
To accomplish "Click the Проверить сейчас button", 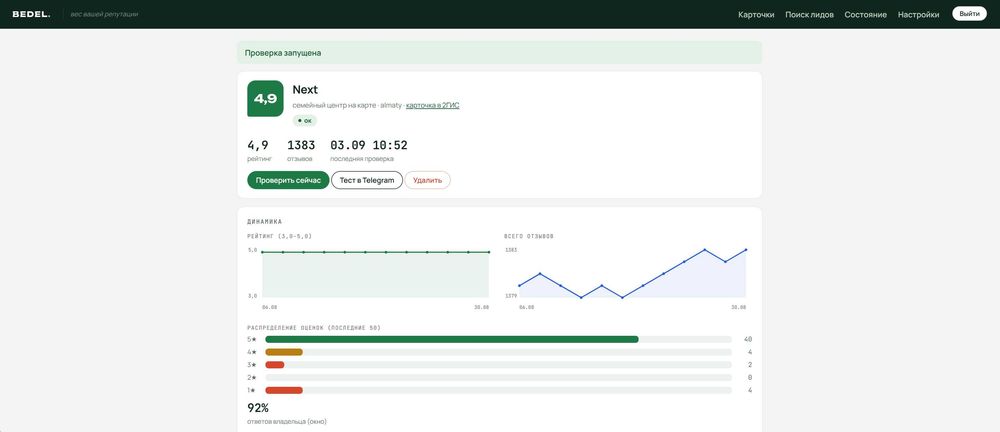I will (288, 180).
